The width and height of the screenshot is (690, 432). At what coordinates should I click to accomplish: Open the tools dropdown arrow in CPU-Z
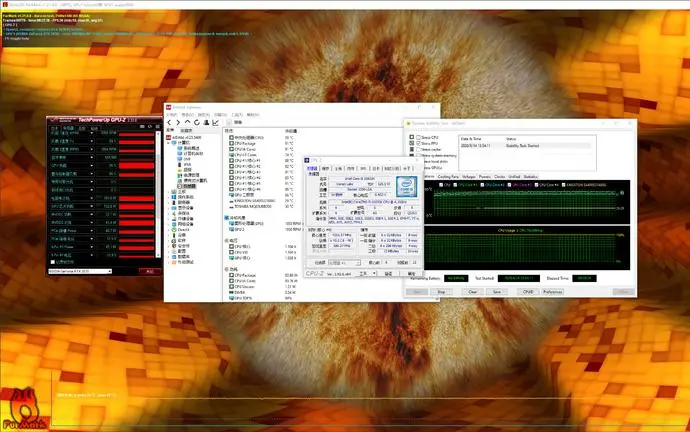click(x=374, y=274)
